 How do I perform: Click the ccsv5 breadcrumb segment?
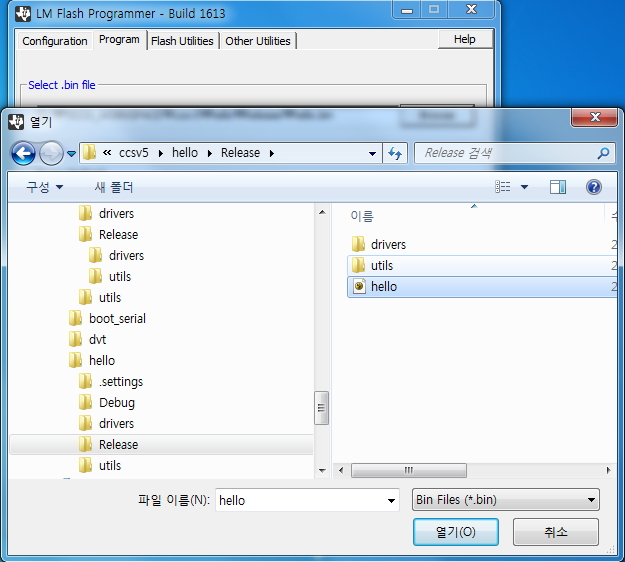[134, 153]
